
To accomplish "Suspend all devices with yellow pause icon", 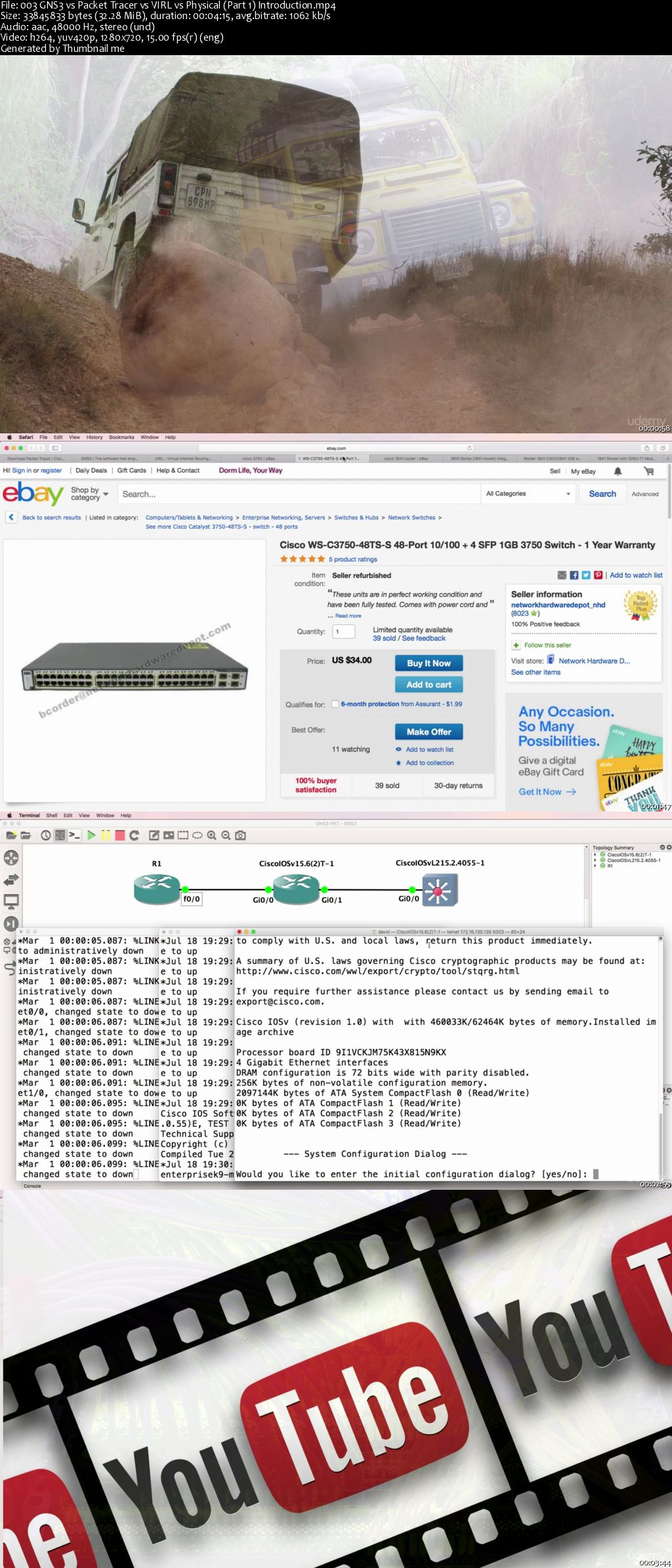I will 106,835.
